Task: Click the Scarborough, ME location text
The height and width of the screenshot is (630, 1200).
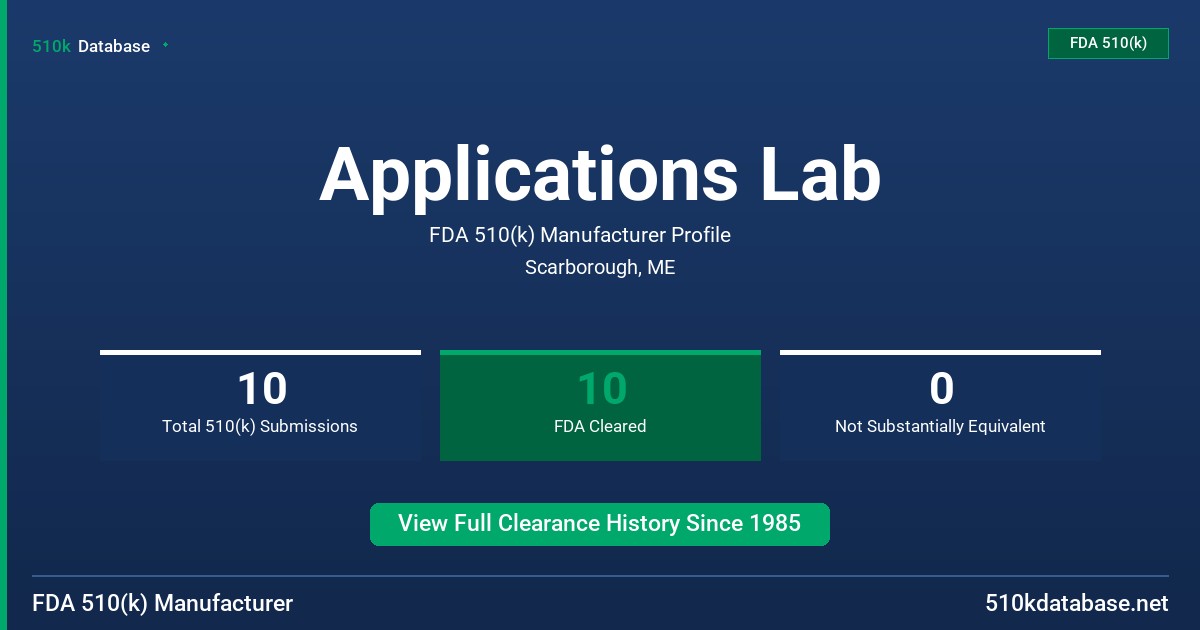Action: point(600,268)
